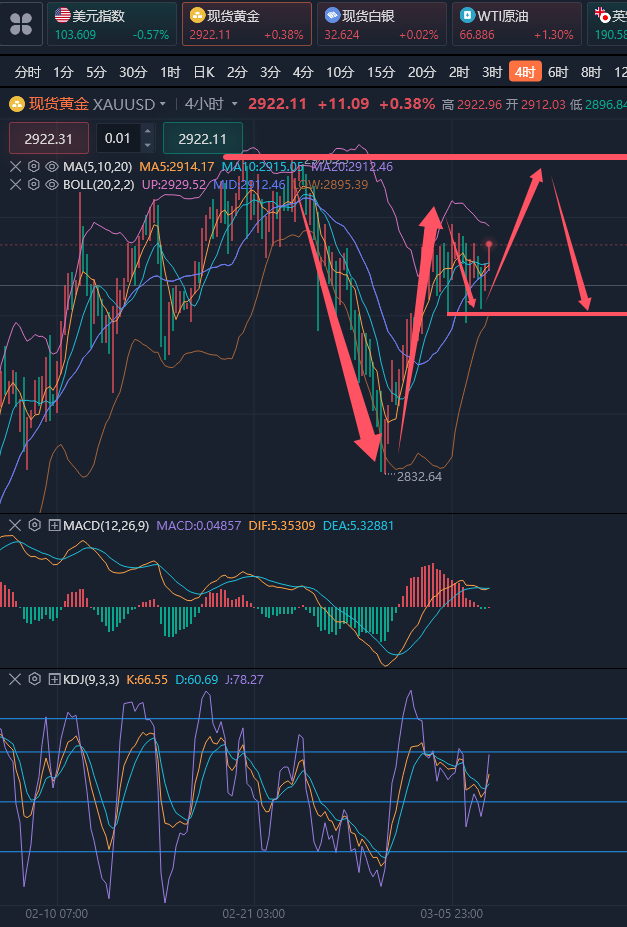Toggle visibility eye for MA(5,10,20)
This screenshot has width=627, height=927.
[52, 167]
